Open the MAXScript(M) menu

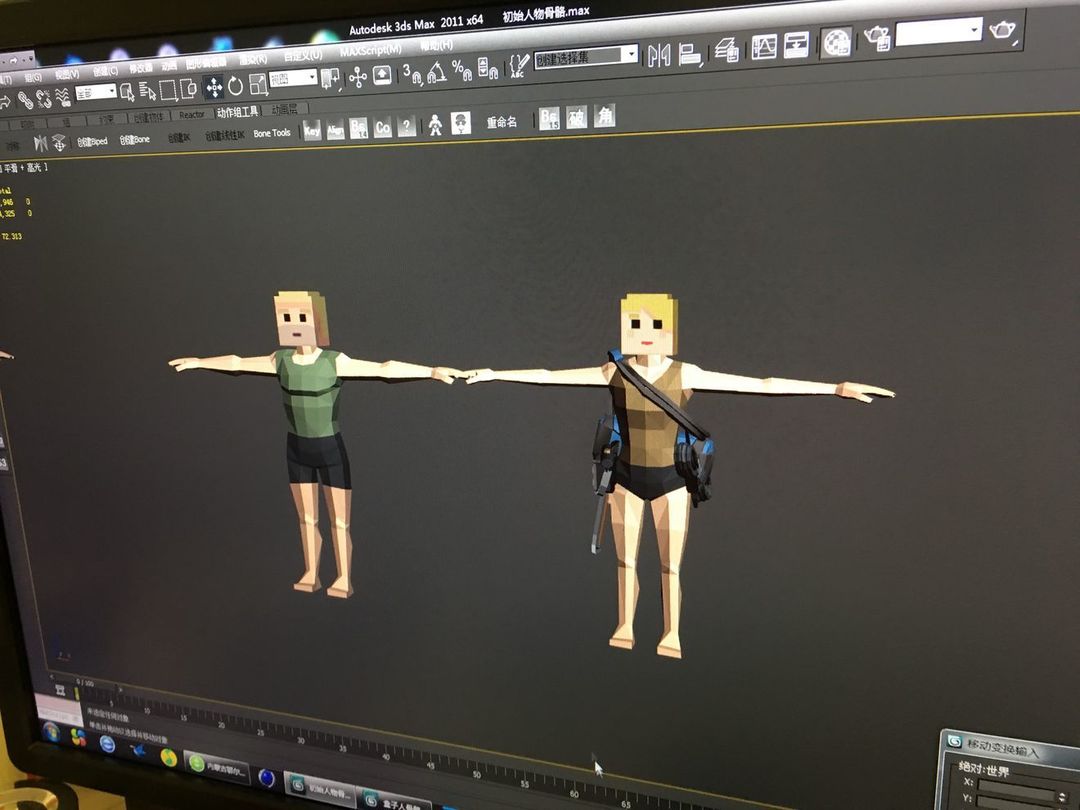coord(371,50)
